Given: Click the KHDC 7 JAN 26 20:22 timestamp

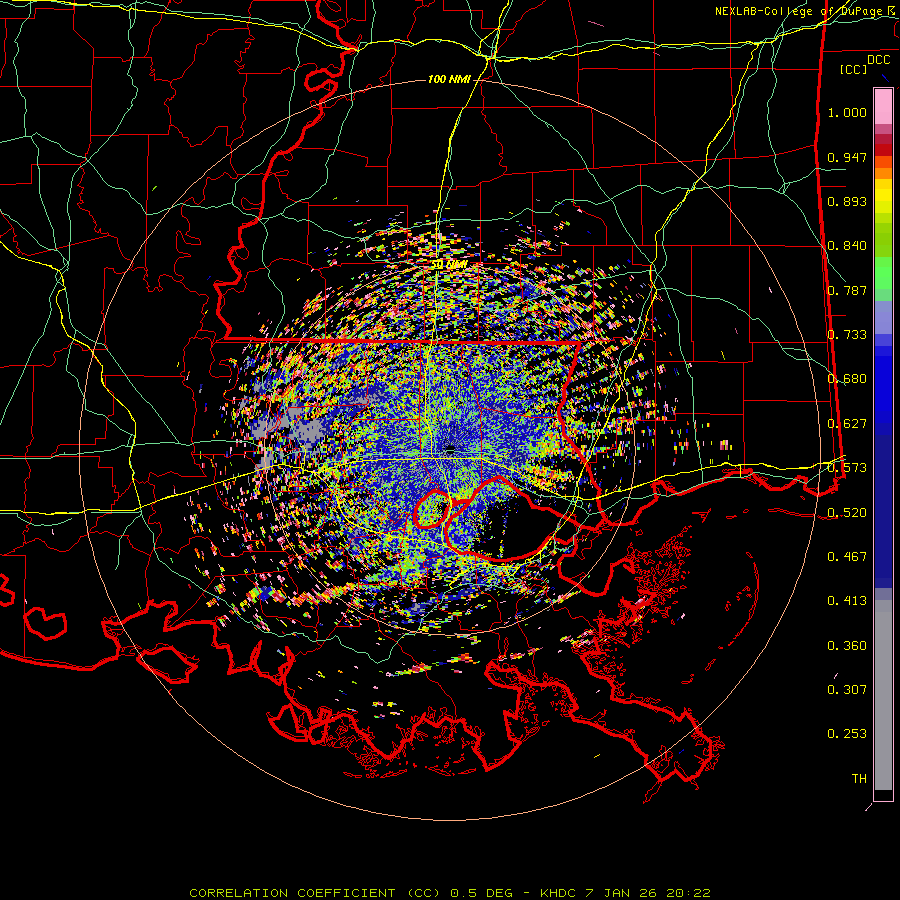Looking at the screenshot, I should click(x=626, y=893).
